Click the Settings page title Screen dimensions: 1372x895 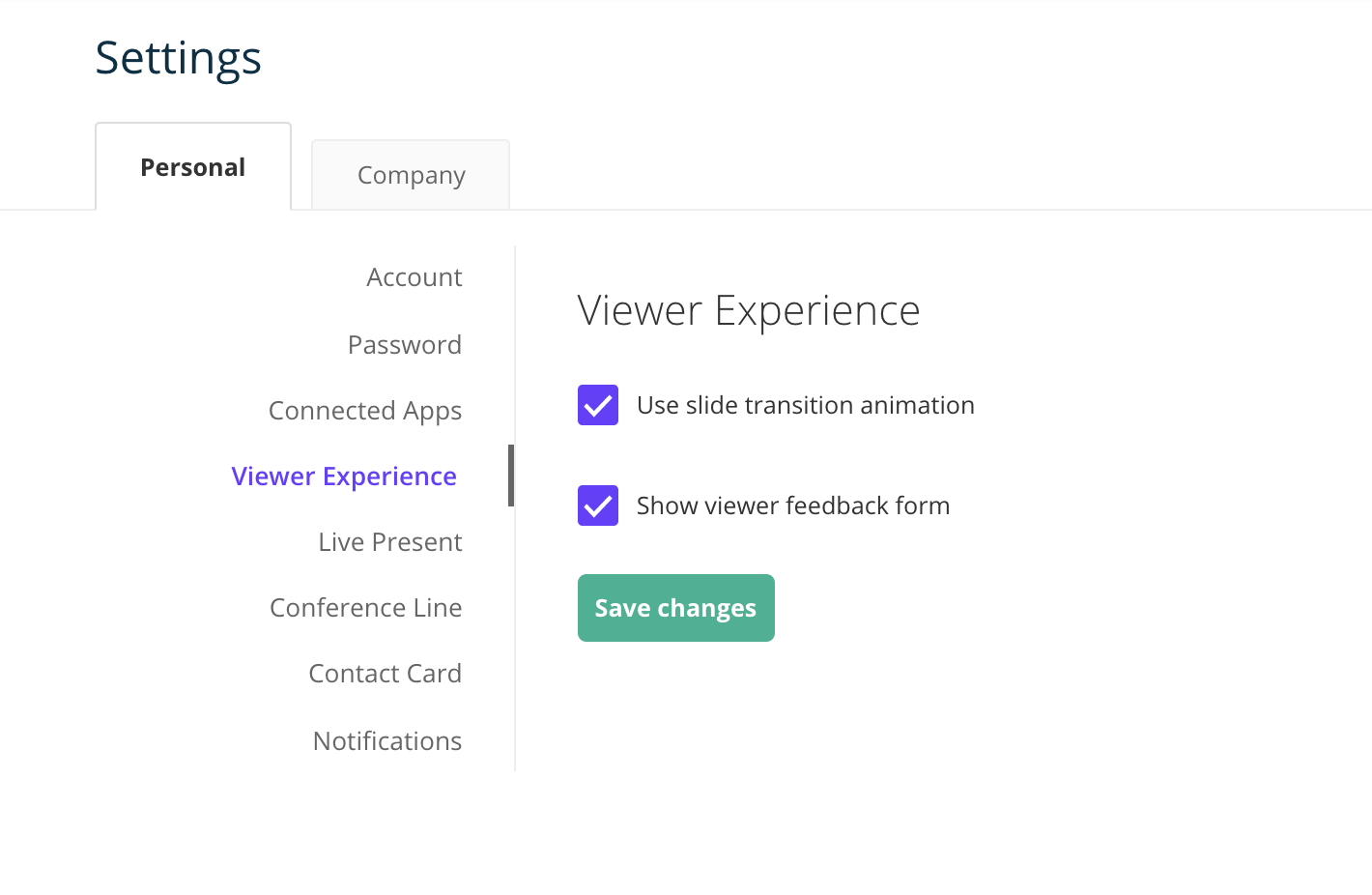pos(179,58)
